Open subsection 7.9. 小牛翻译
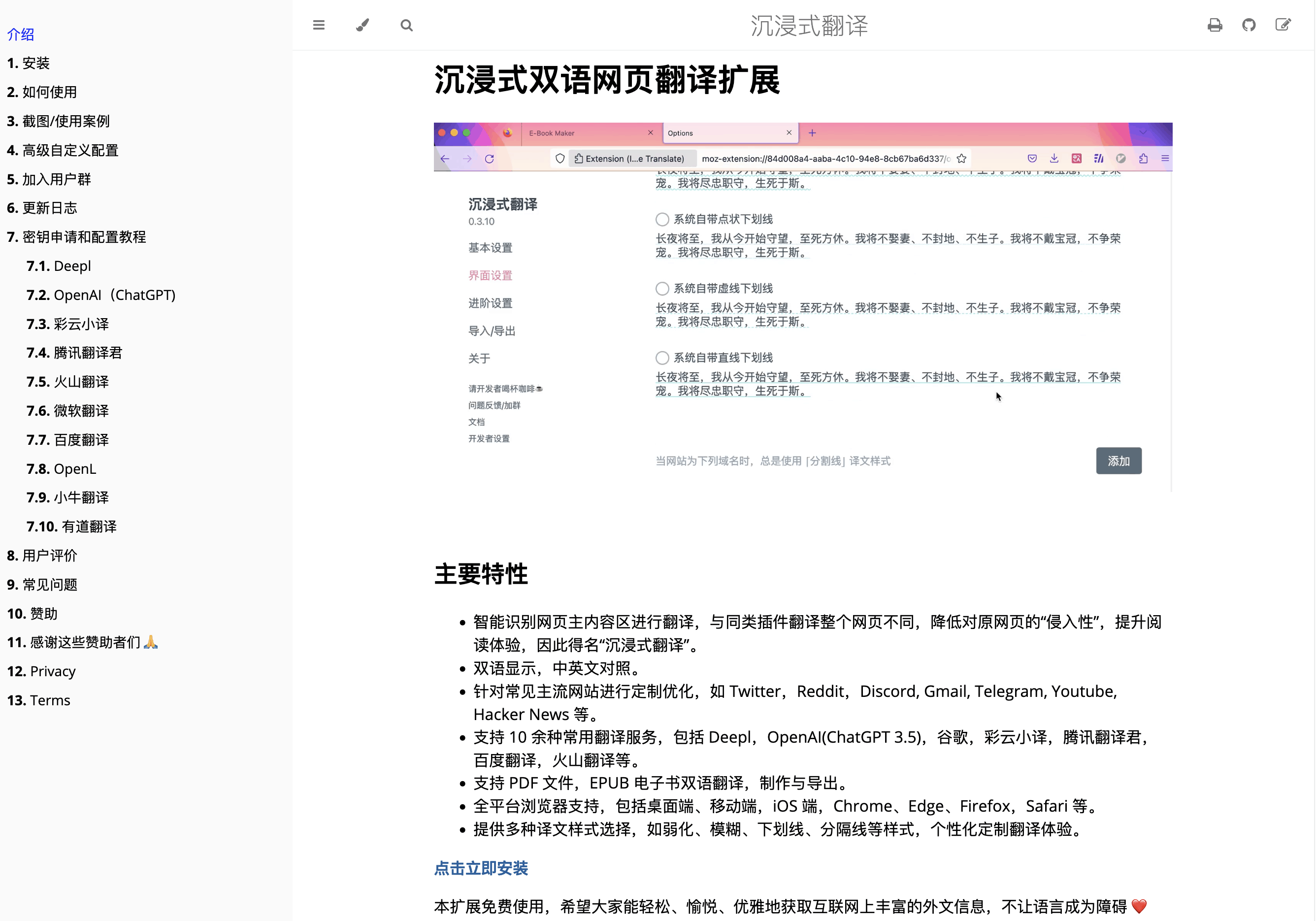Image resolution: width=1316 pixels, height=921 pixels. point(67,497)
